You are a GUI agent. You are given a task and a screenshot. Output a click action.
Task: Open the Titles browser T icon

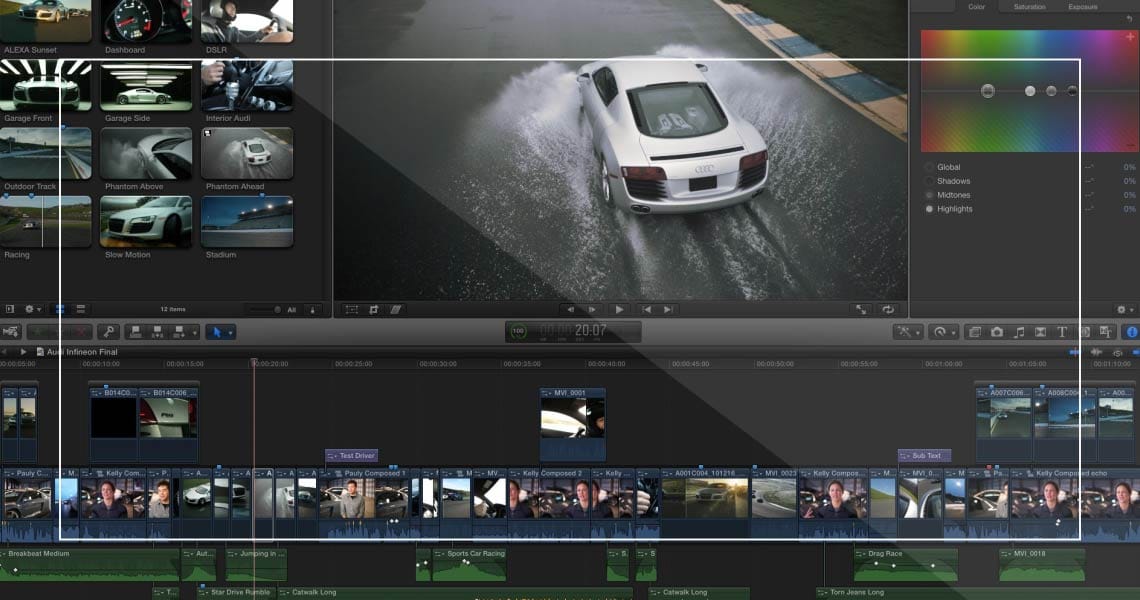1062,332
